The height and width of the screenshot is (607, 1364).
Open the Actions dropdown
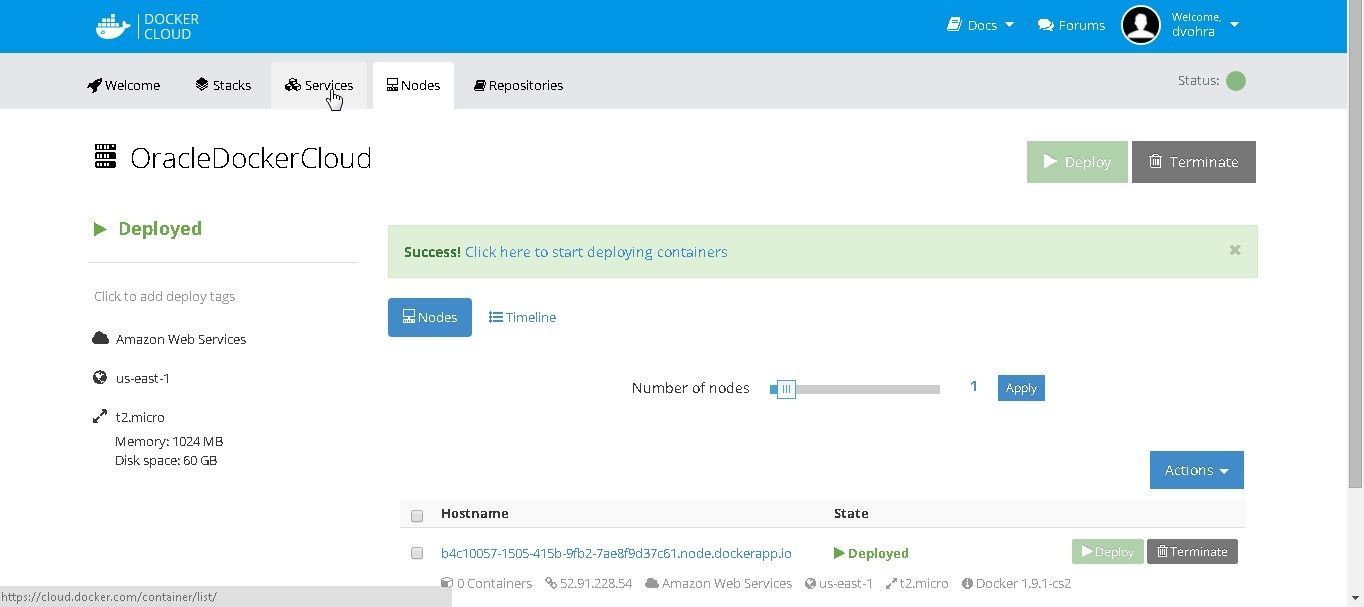1196,470
